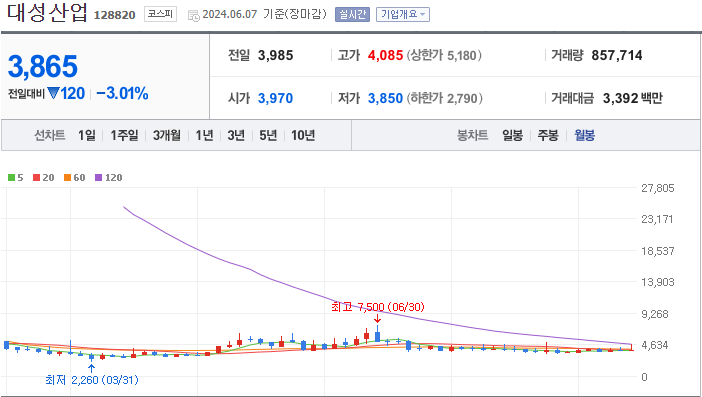Click the 선차트 line chart label
Image resolution: width=702 pixels, height=397 pixels.
point(50,135)
